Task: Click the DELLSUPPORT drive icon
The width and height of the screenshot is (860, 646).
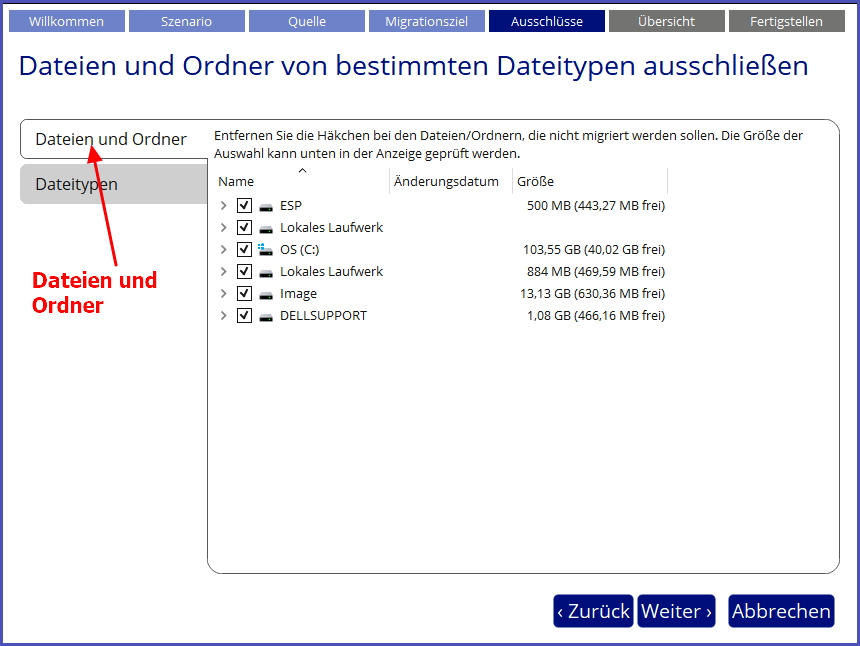Action: point(266,316)
